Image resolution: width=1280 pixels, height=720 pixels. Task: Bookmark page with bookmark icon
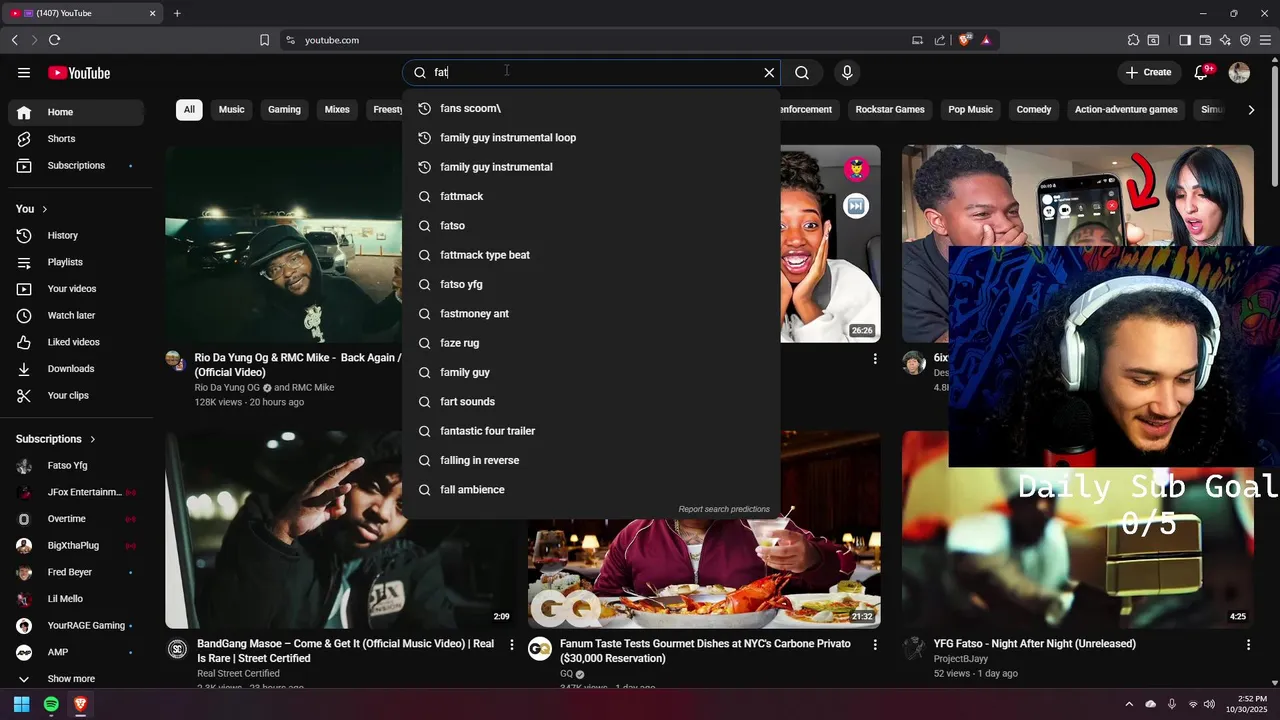[x=264, y=40]
